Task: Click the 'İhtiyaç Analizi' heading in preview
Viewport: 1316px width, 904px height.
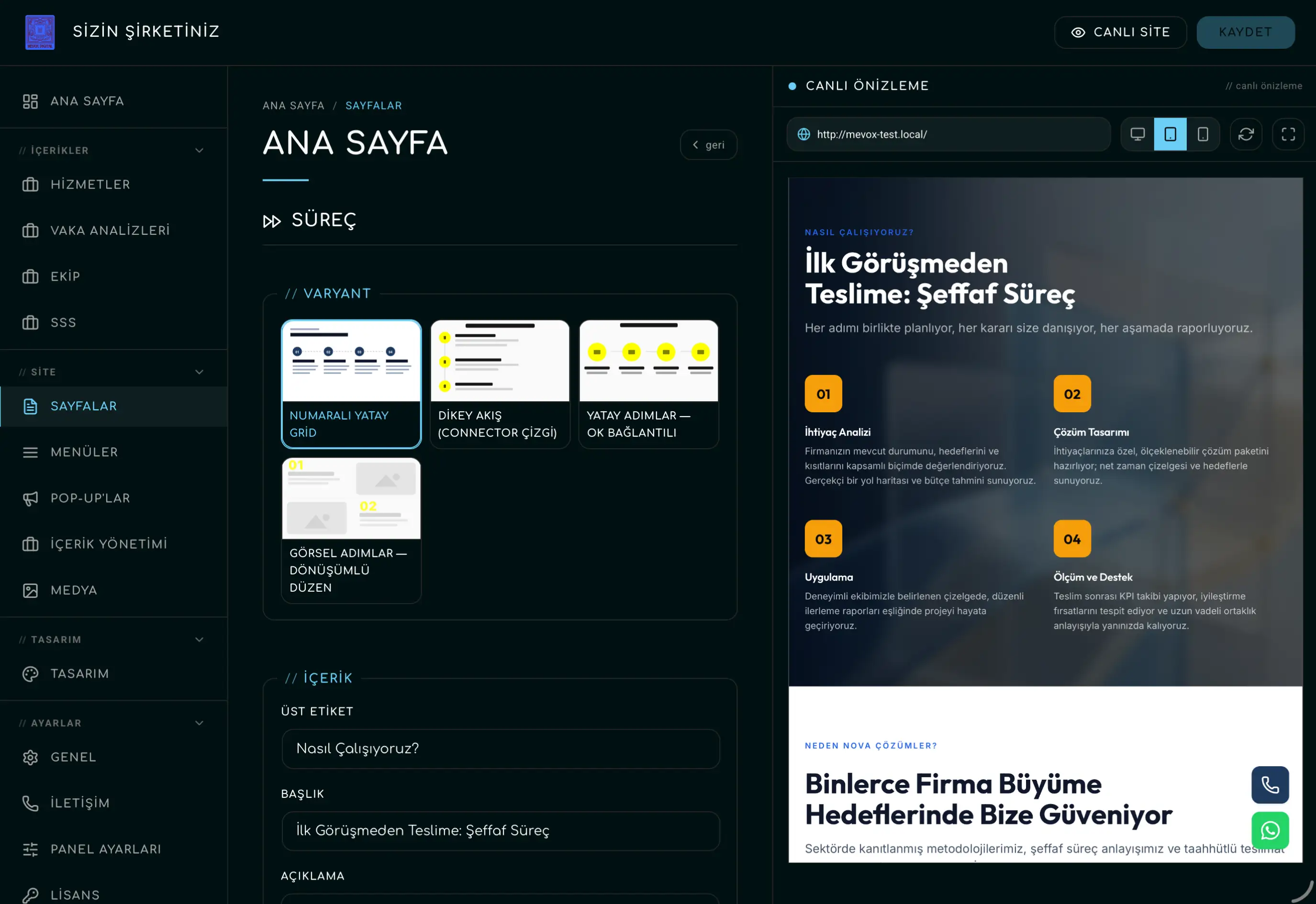Action: click(x=837, y=432)
